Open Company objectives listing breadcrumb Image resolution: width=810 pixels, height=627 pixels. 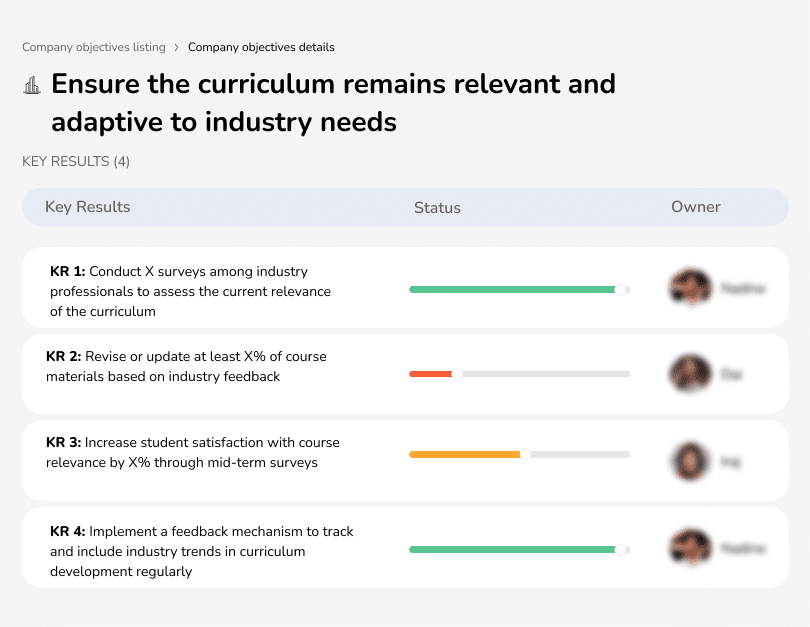point(94,47)
